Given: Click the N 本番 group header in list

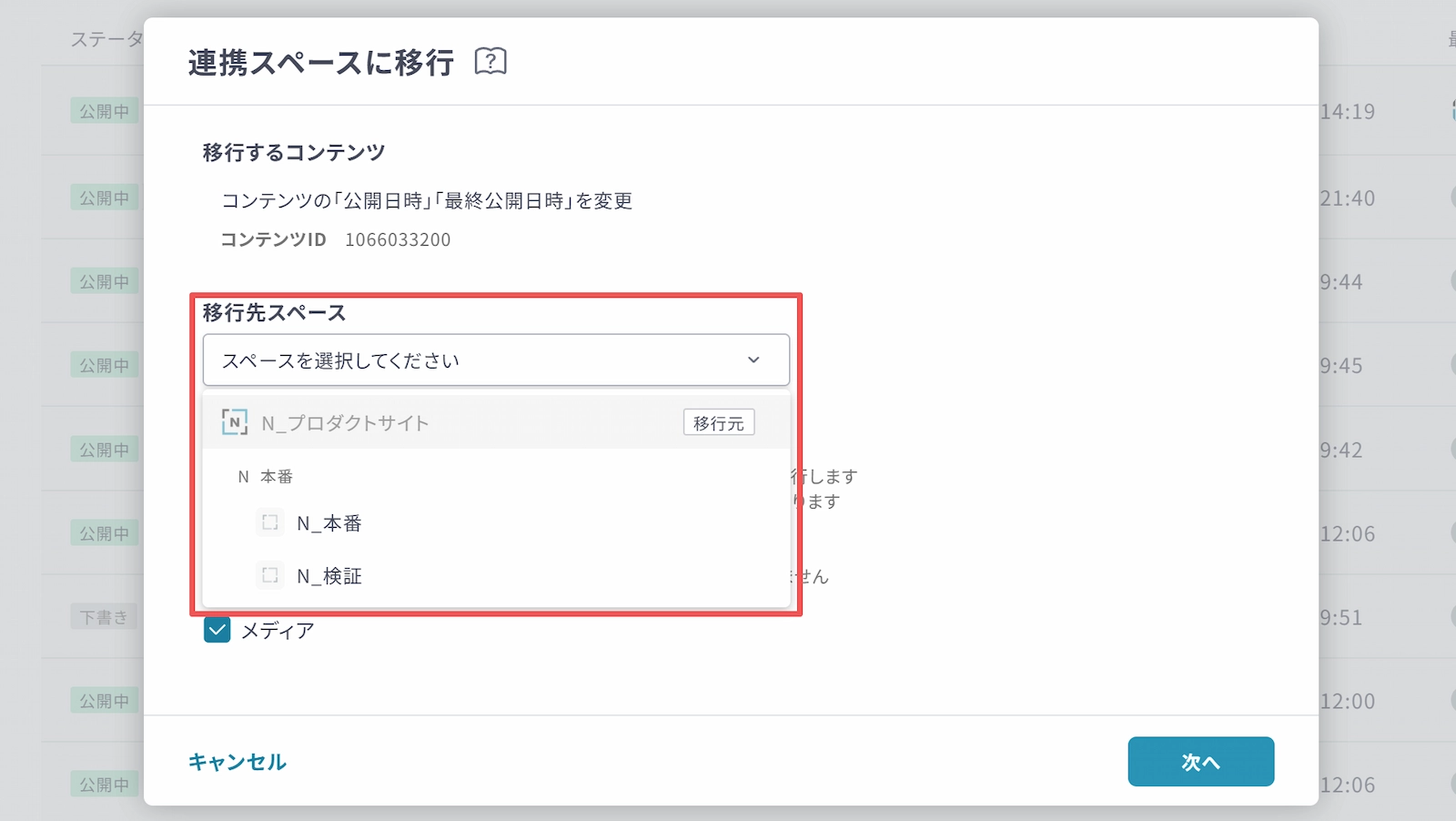Looking at the screenshot, I should tap(266, 477).
